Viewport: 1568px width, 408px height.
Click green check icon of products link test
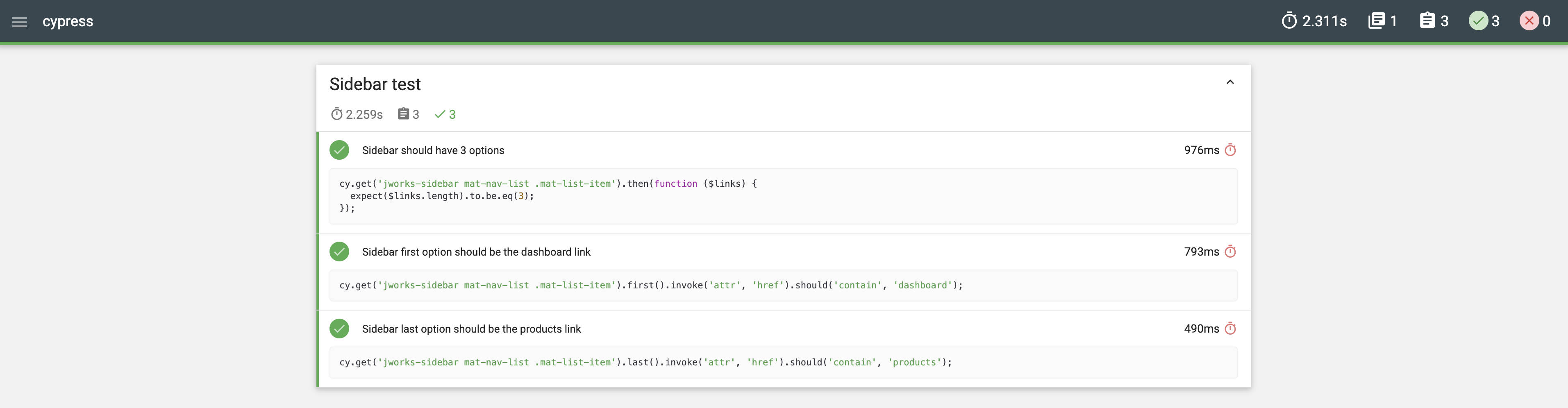(339, 329)
